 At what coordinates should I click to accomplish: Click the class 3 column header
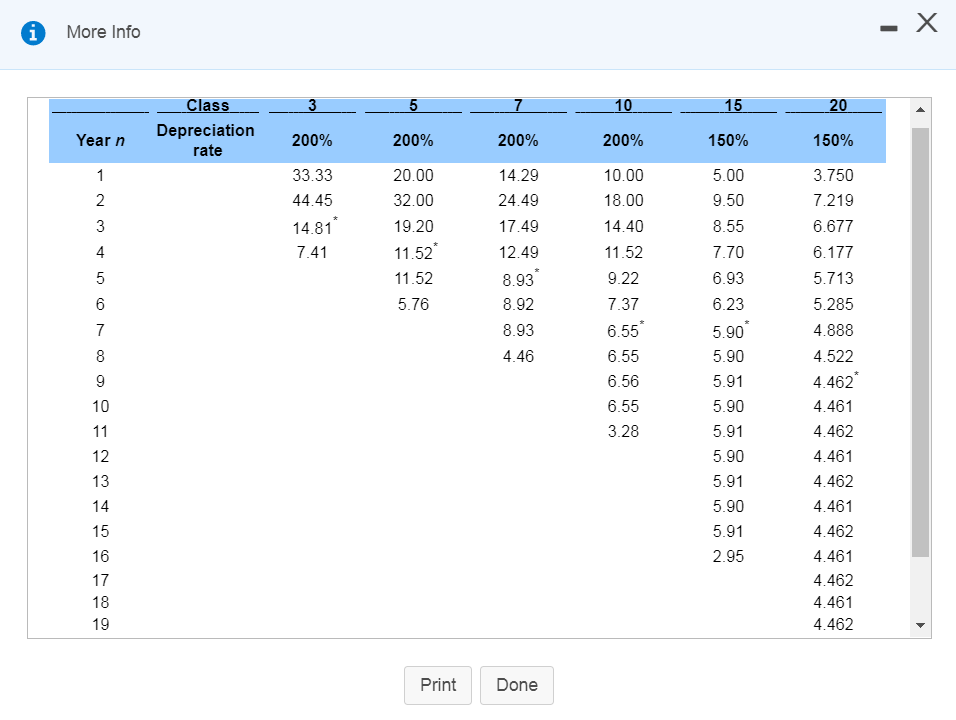[312, 105]
